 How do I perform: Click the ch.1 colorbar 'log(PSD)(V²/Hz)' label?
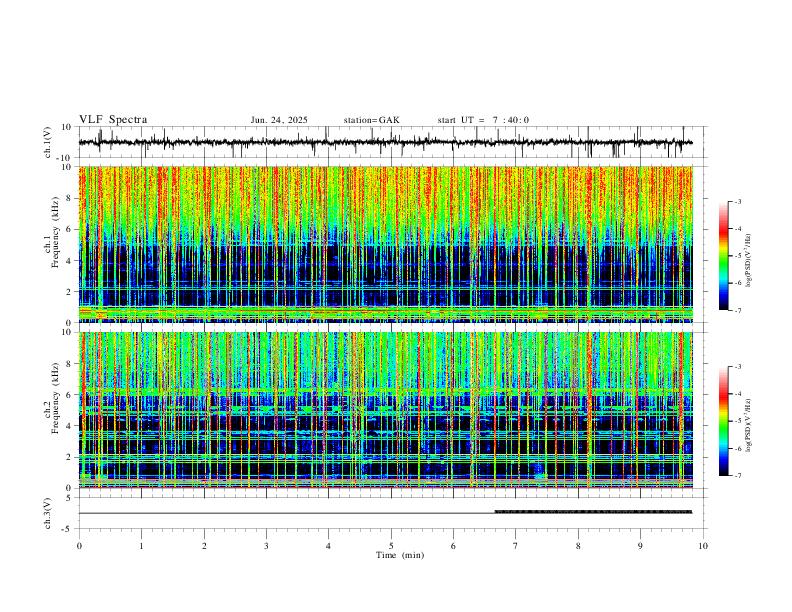(749, 260)
